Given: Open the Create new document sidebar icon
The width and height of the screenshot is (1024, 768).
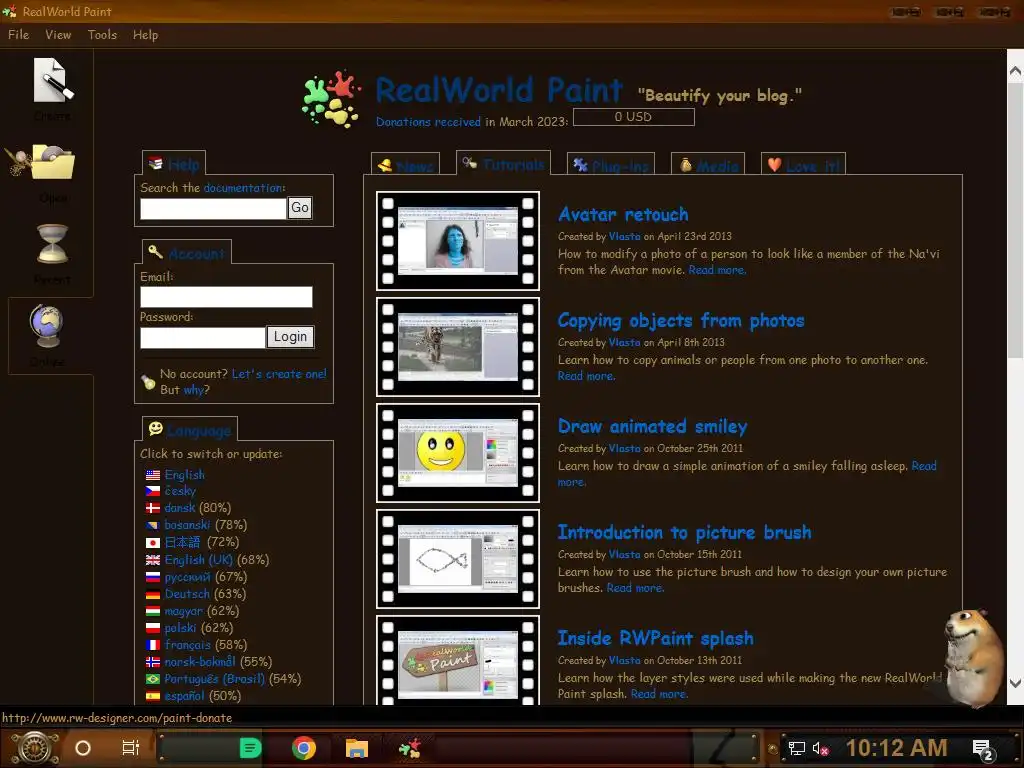Looking at the screenshot, I should [53, 80].
